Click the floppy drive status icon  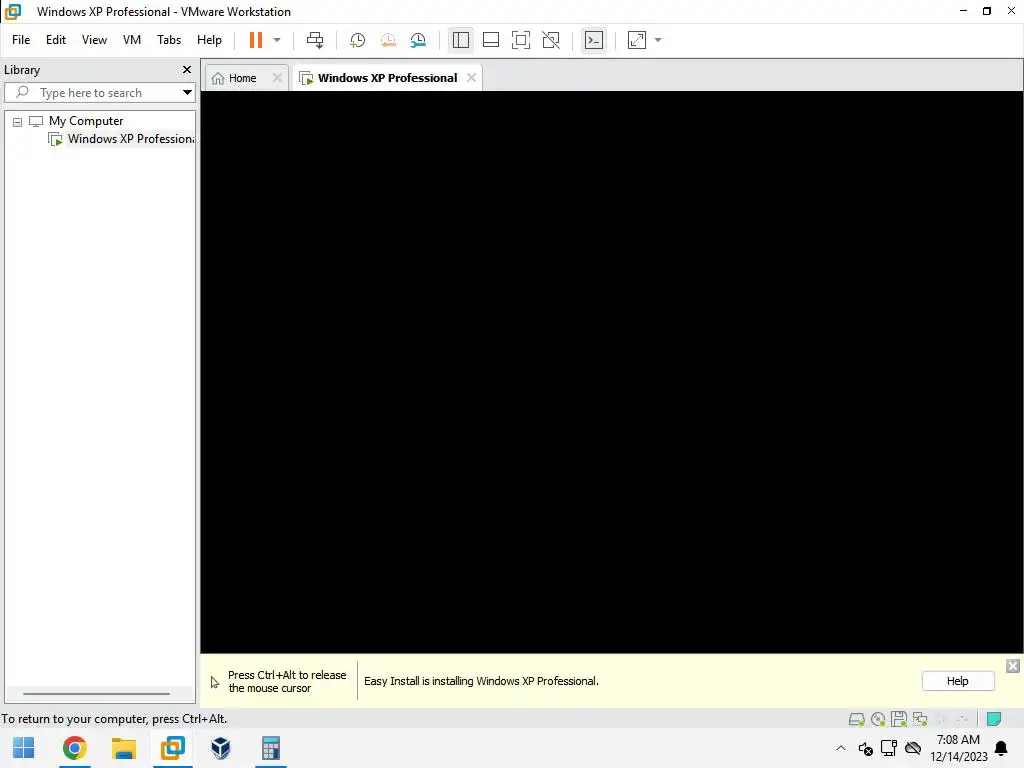click(899, 720)
